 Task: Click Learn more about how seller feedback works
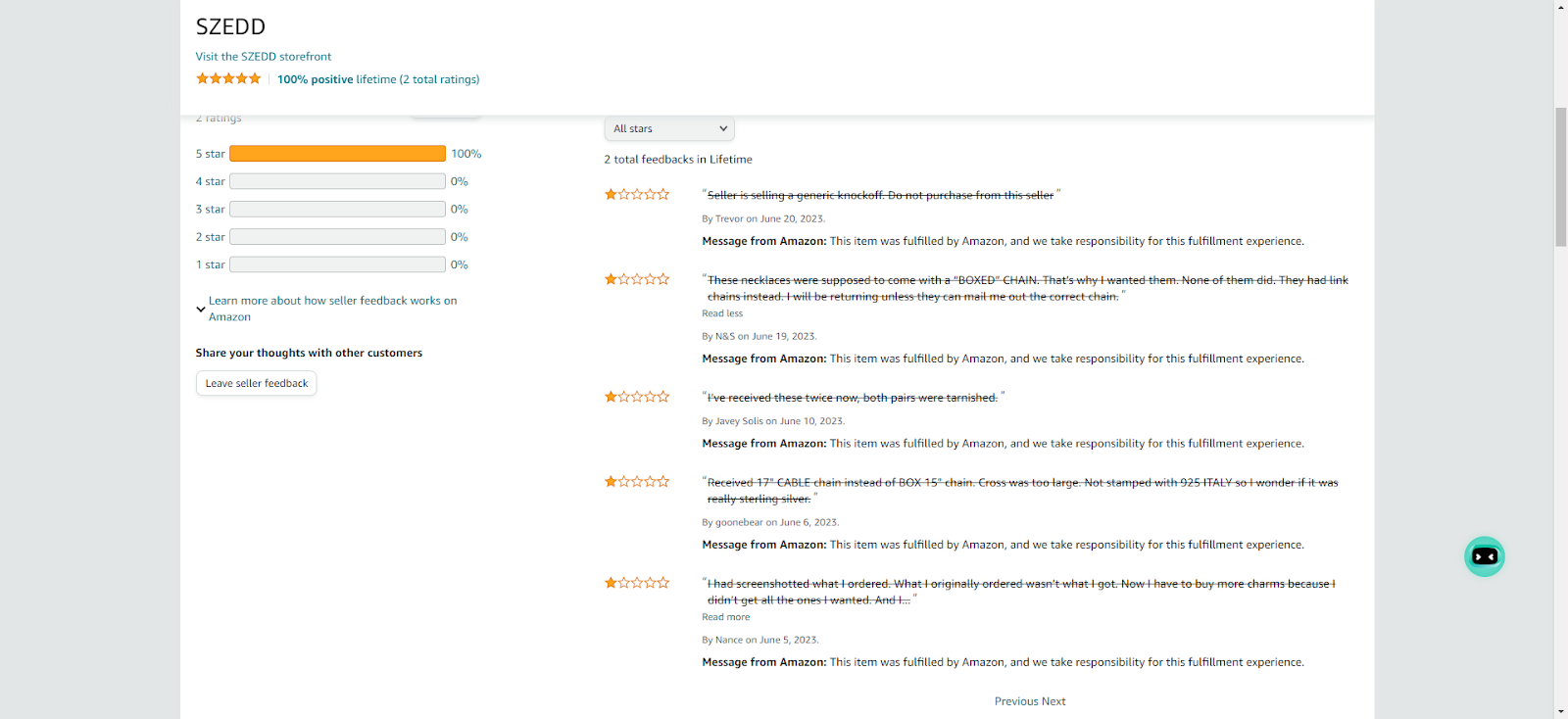point(333,309)
